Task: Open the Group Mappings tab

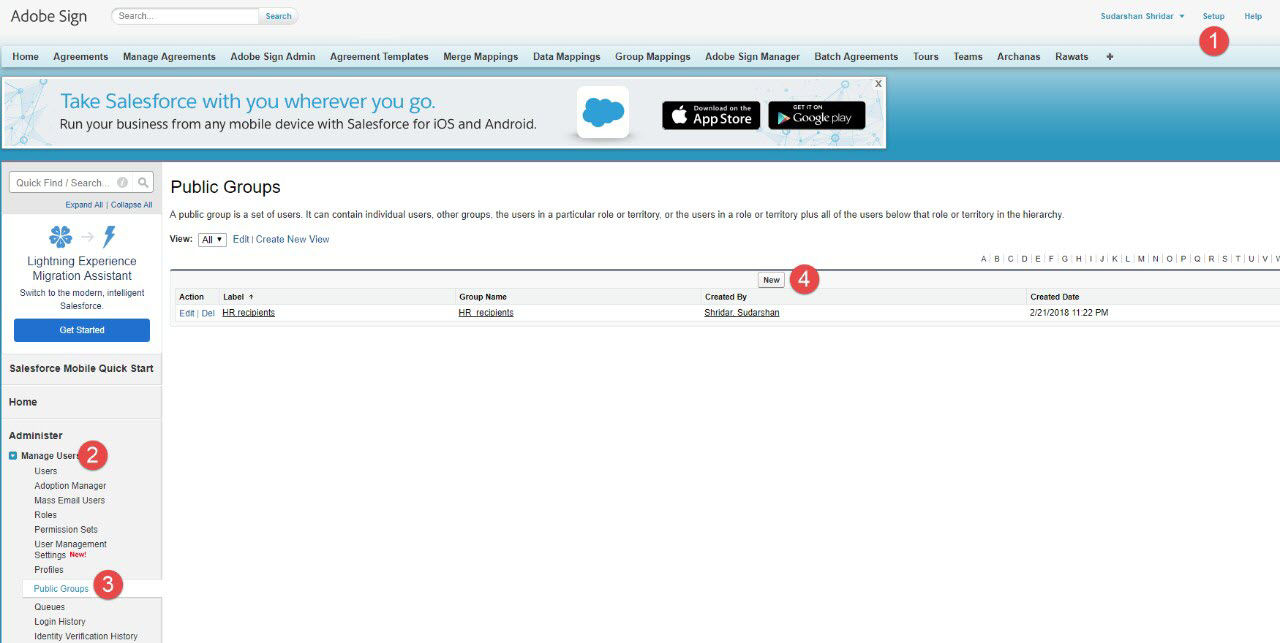Action: (653, 57)
